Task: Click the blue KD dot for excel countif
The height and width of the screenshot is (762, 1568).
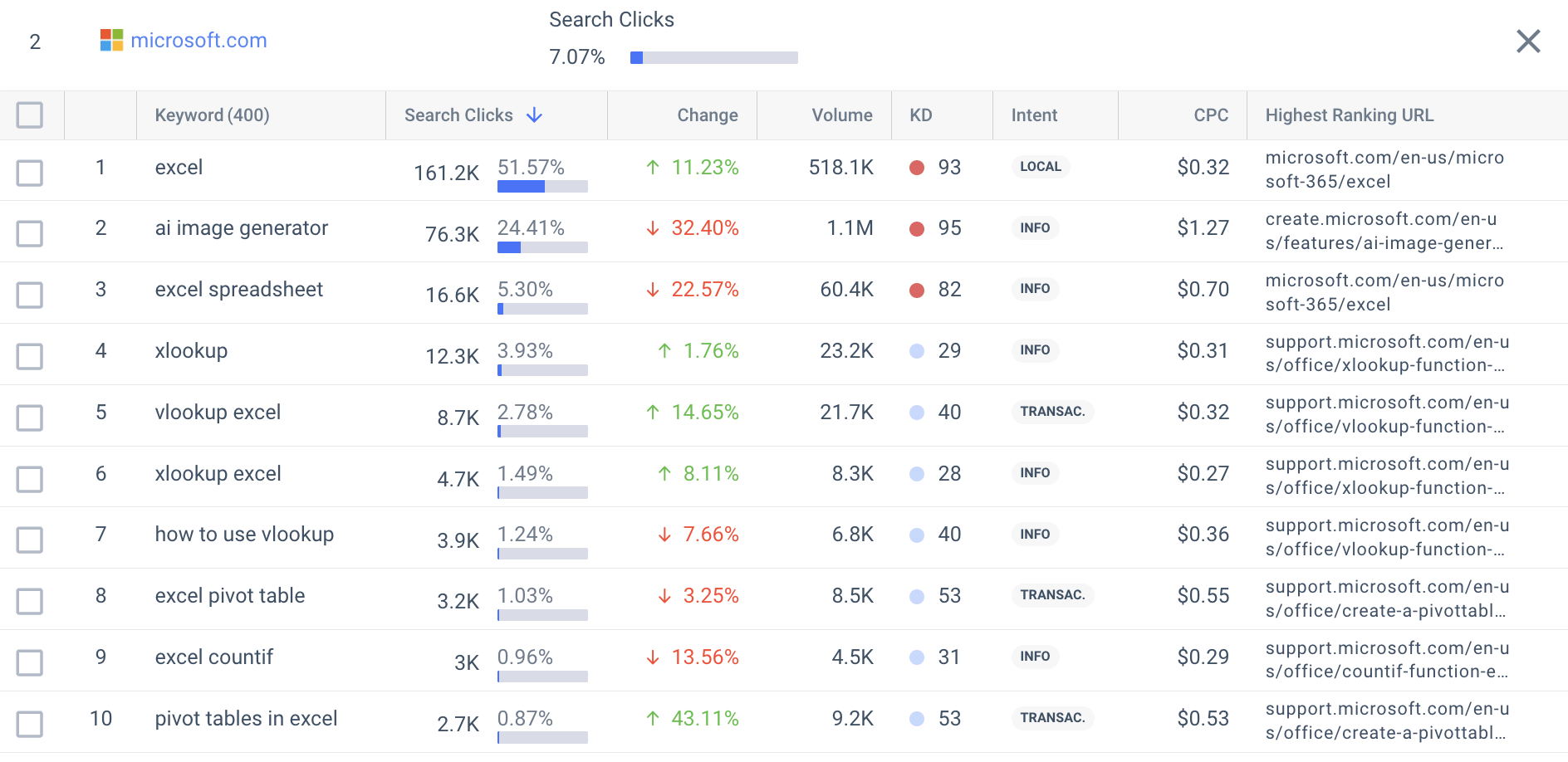Action: [917, 657]
